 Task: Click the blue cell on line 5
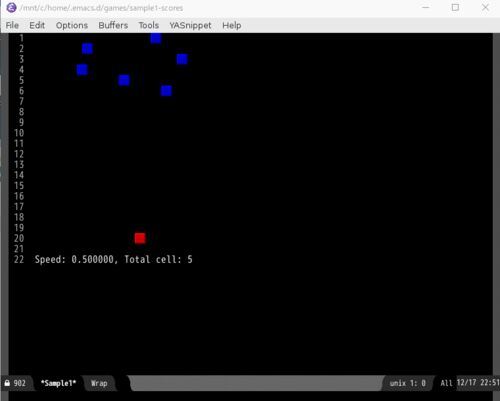[124, 80]
